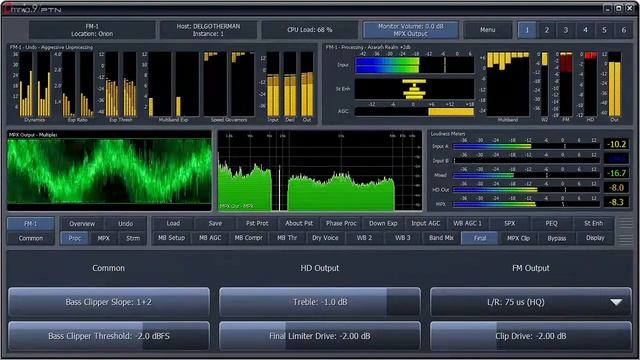The image size is (640, 360).
Task: Adjust the Bass Clipper Threshold slider
Action: (109, 336)
